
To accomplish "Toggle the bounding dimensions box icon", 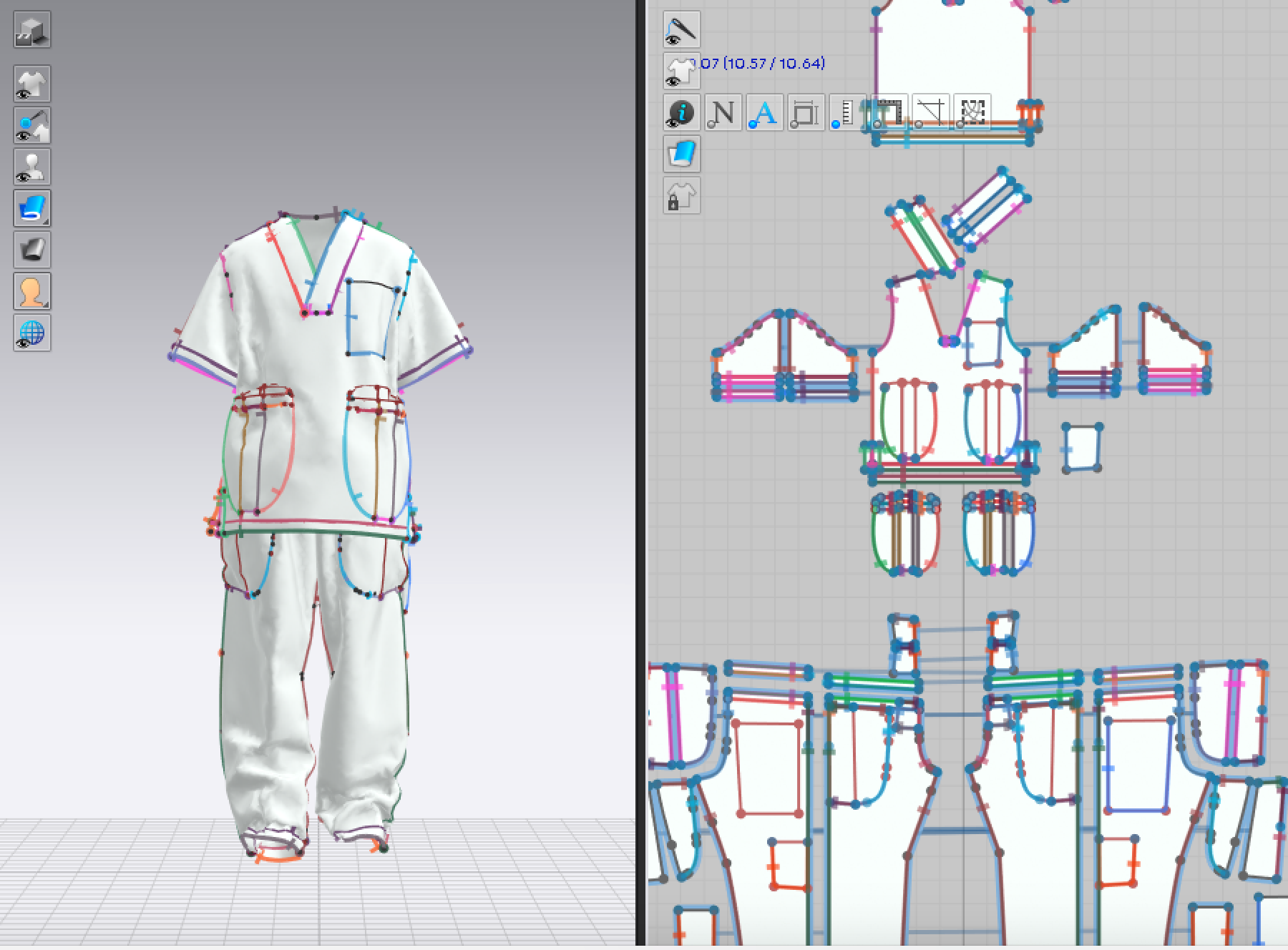I will (806, 112).
